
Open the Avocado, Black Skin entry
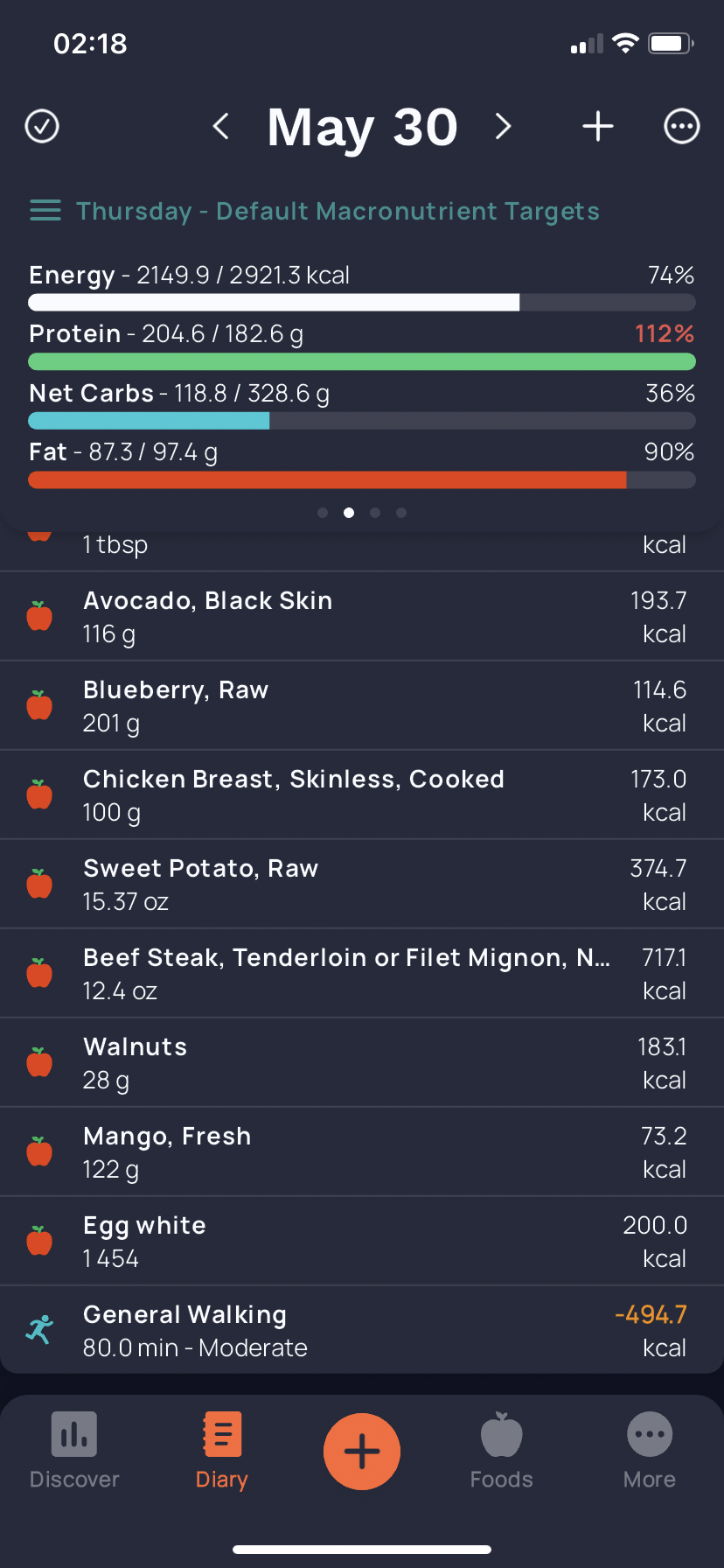click(362, 617)
